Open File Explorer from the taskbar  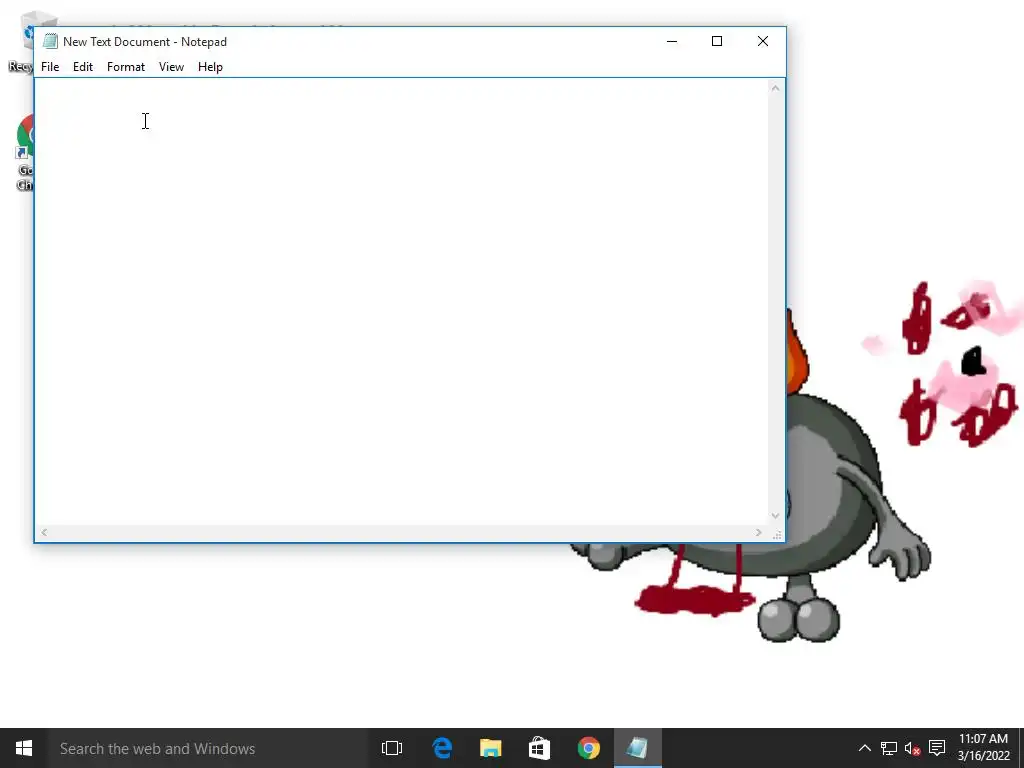(490, 748)
